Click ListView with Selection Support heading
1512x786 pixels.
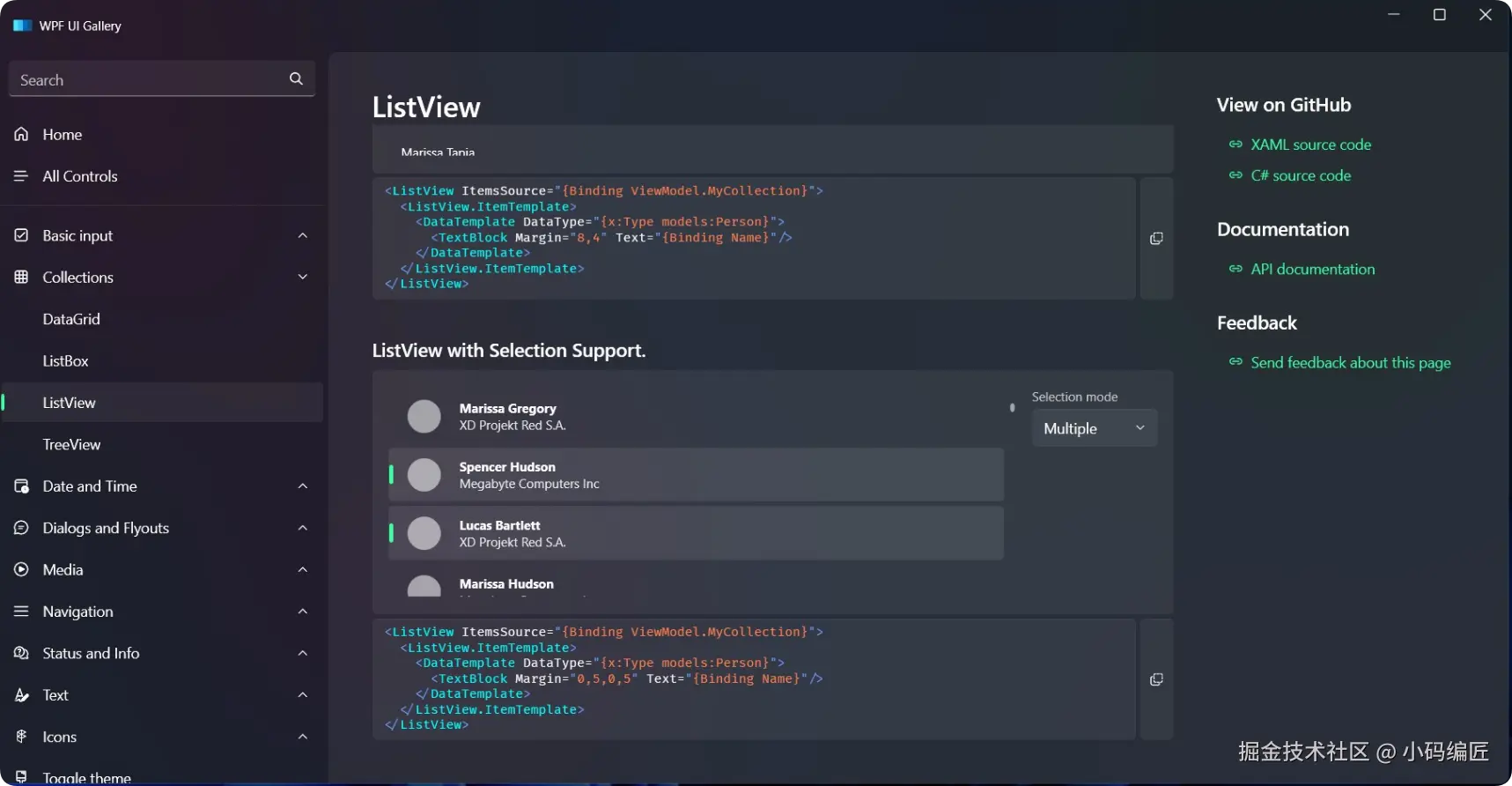pos(509,351)
